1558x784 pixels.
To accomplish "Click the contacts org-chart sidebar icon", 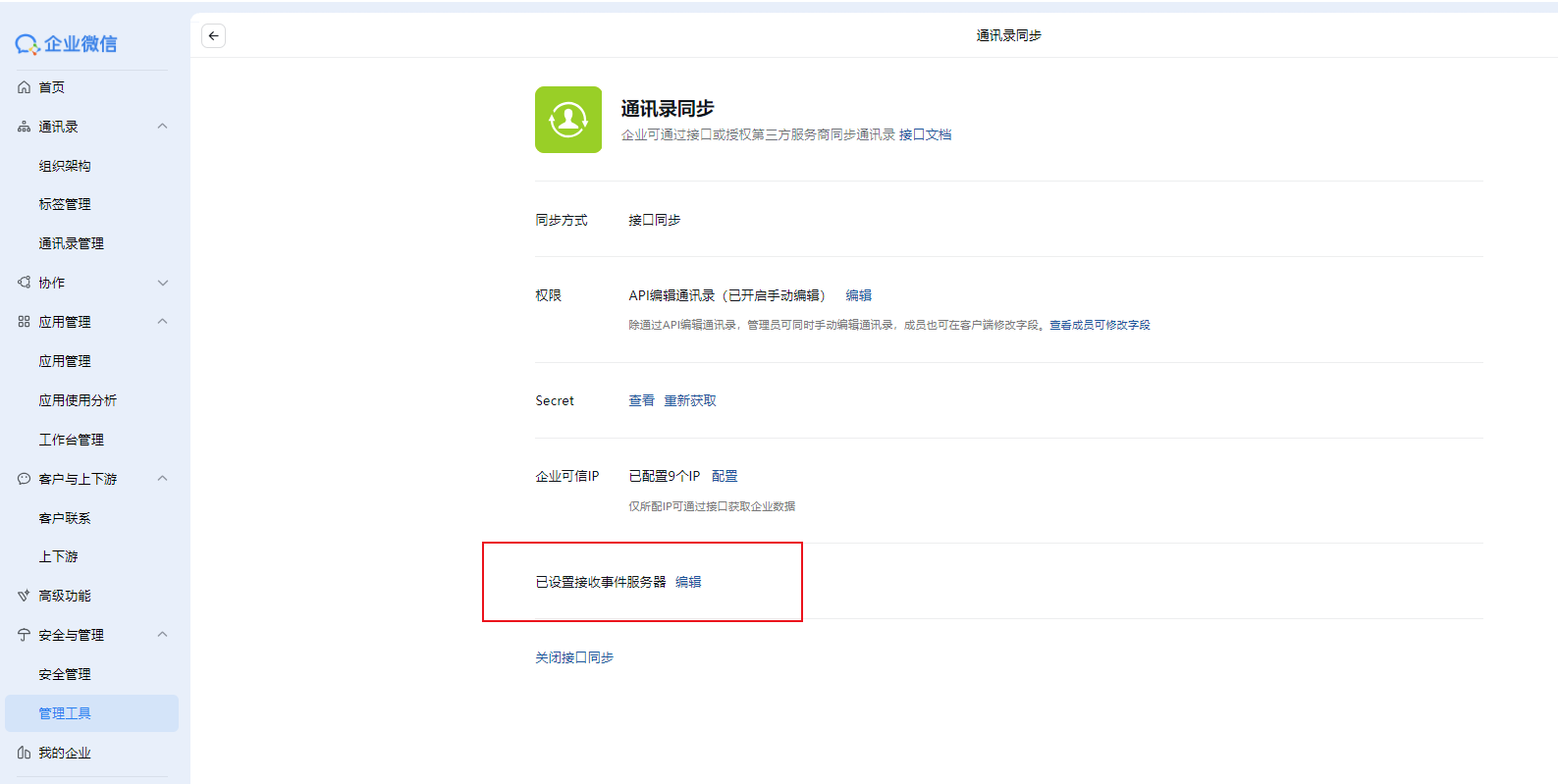I will pyautogui.click(x=25, y=127).
